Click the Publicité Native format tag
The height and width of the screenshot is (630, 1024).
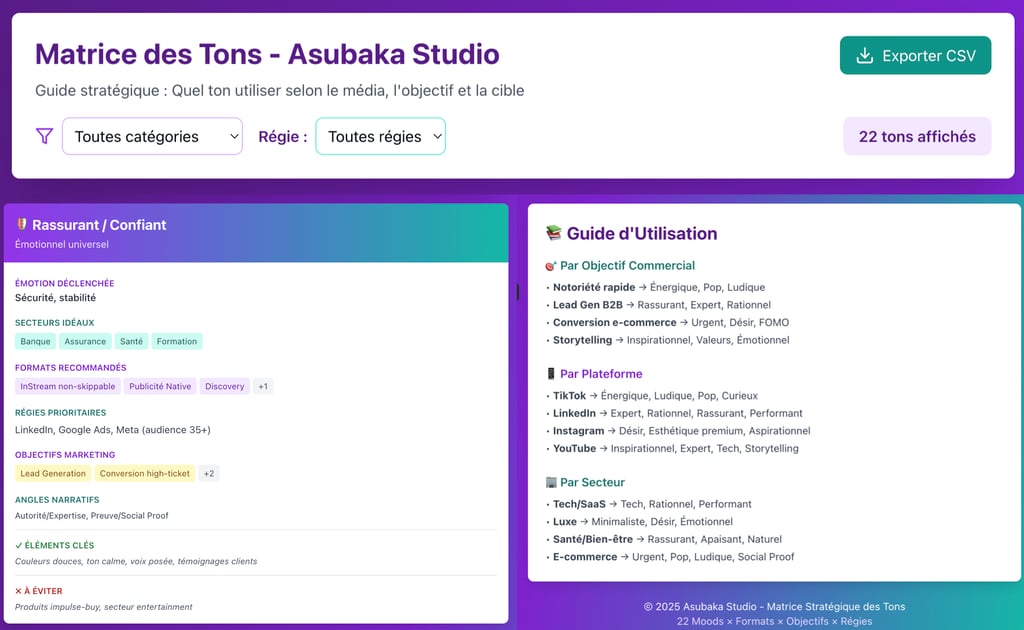(160, 386)
